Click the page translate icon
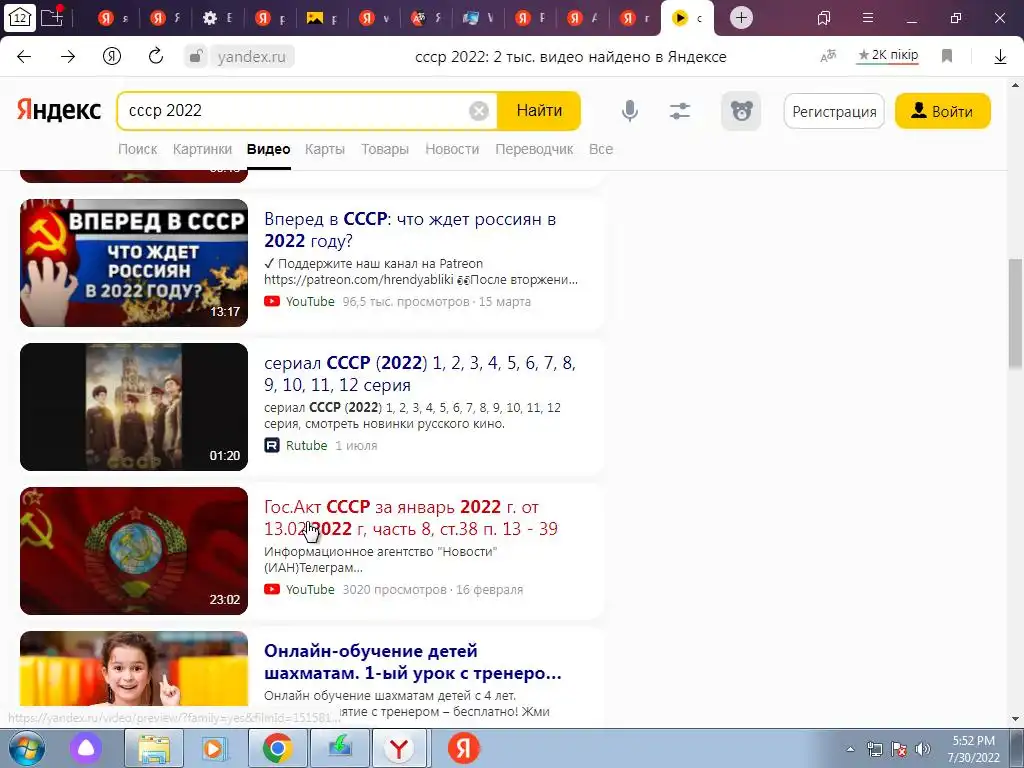The width and height of the screenshot is (1024, 768). (x=828, y=57)
